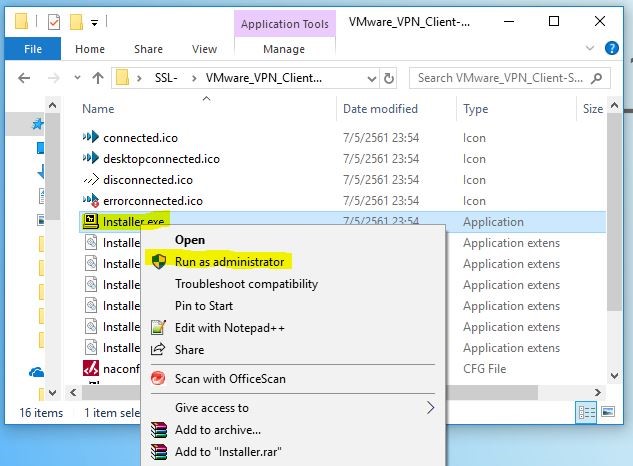
Task: Expand the ribbon with the chevron
Action: tap(589, 48)
